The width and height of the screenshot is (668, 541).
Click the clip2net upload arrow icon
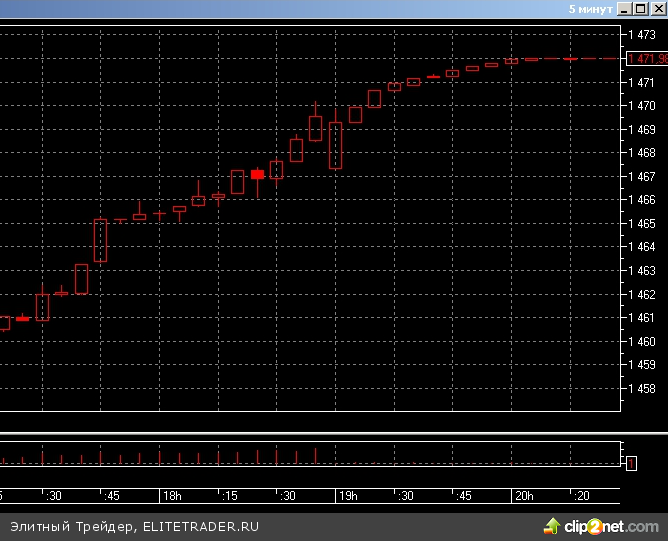(551, 525)
